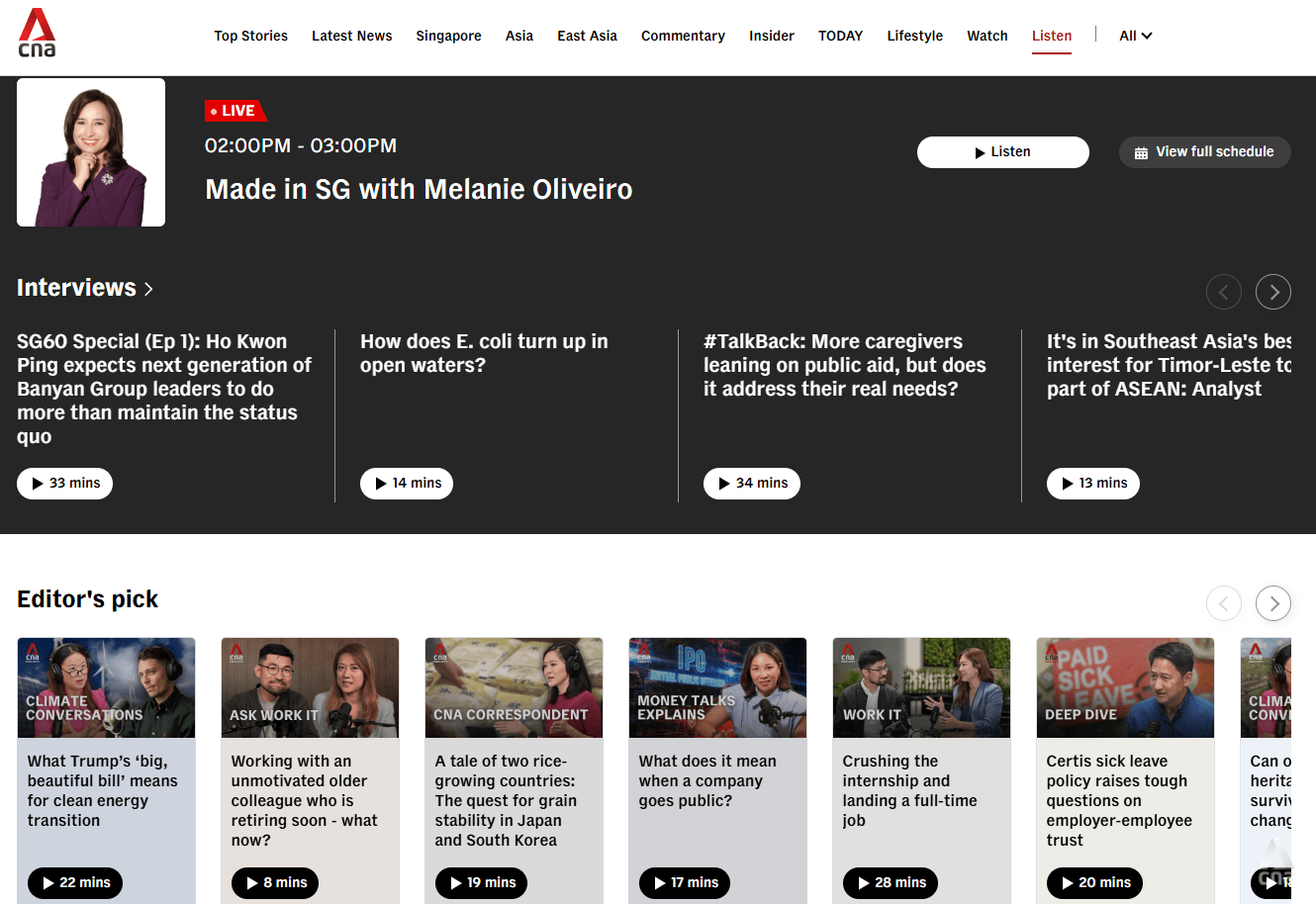Select the Listen tab
The height and width of the screenshot is (904, 1316).
point(1052,36)
